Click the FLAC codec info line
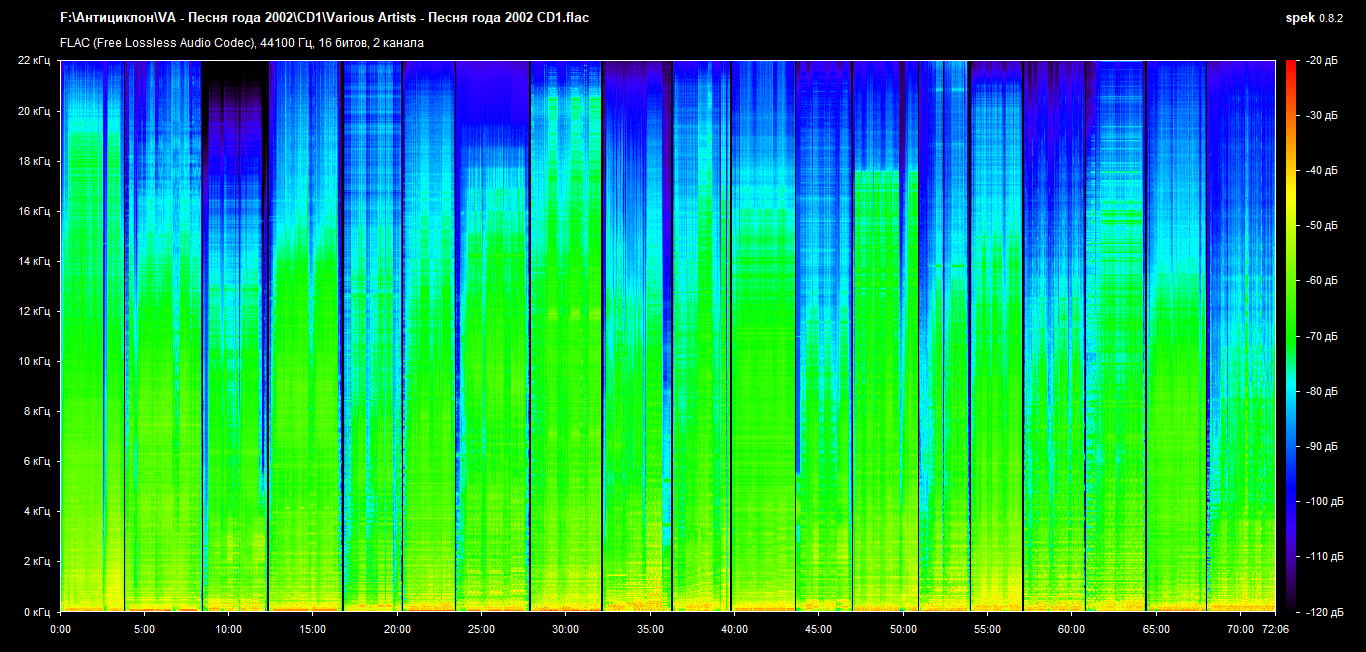This screenshot has width=1366, height=652. 242,43
